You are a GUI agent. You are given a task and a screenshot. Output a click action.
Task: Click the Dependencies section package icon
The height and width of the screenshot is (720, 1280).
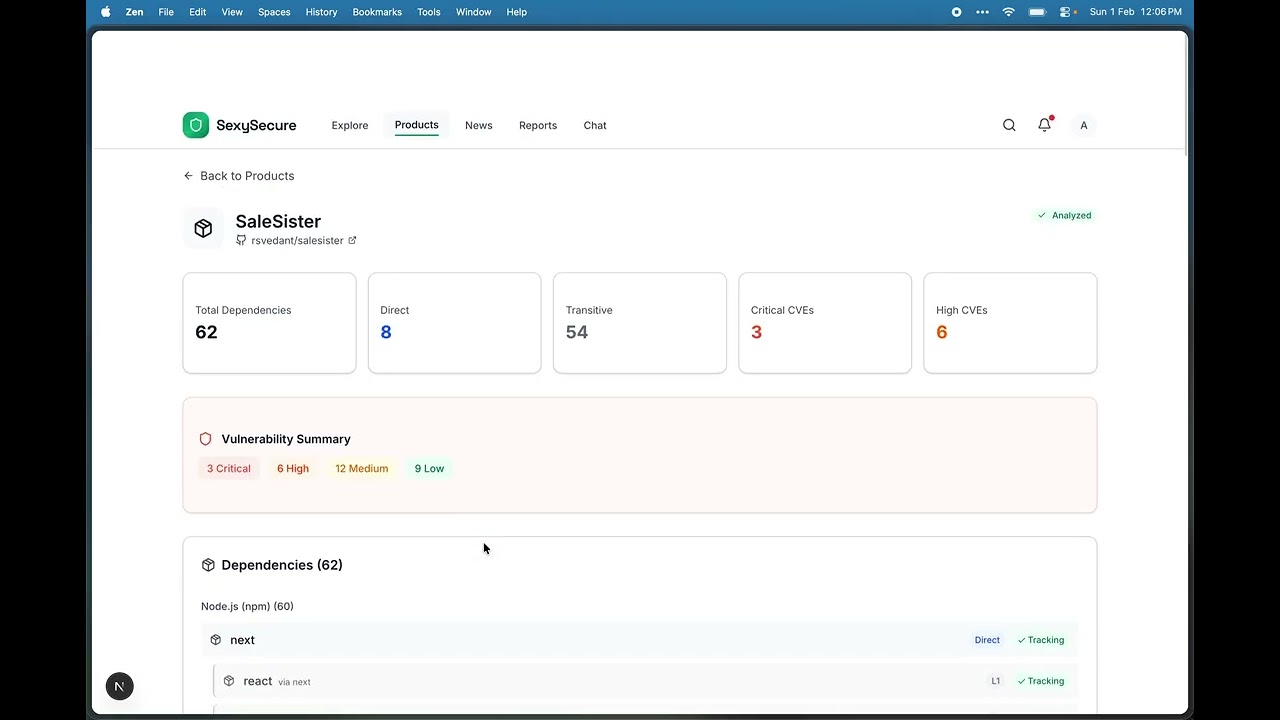coord(208,565)
